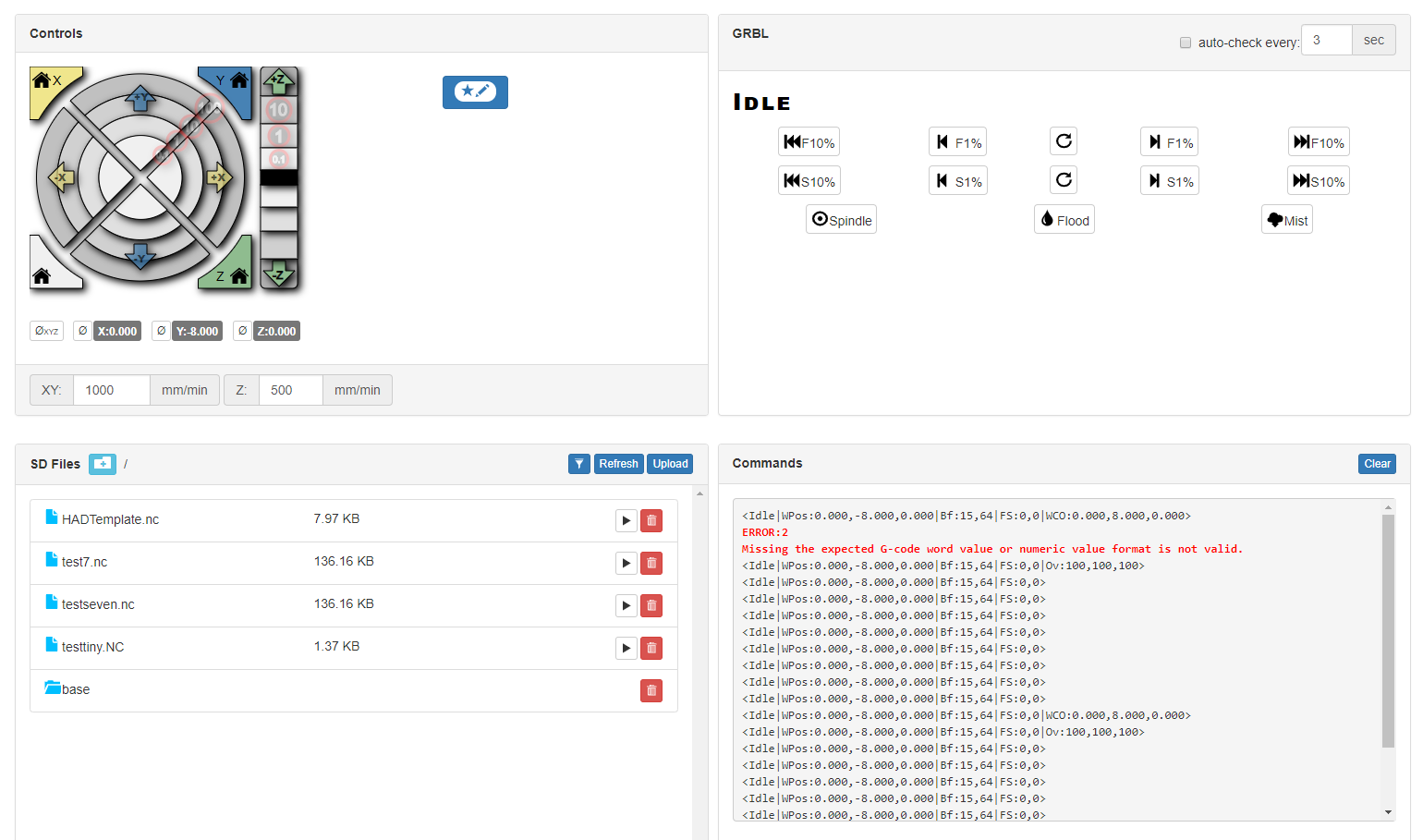The image size is (1423, 840).
Task: Clear the Commands output
Action: (1377, 464)
